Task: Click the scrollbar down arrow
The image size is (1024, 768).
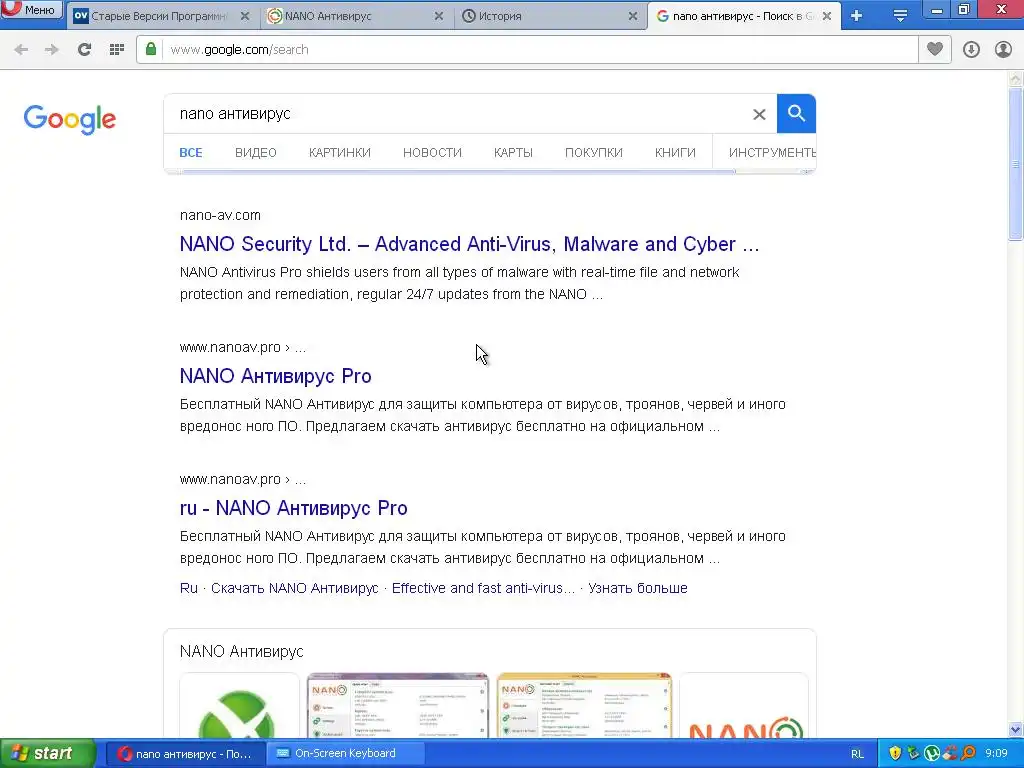Action: (x=1016, y=729)
